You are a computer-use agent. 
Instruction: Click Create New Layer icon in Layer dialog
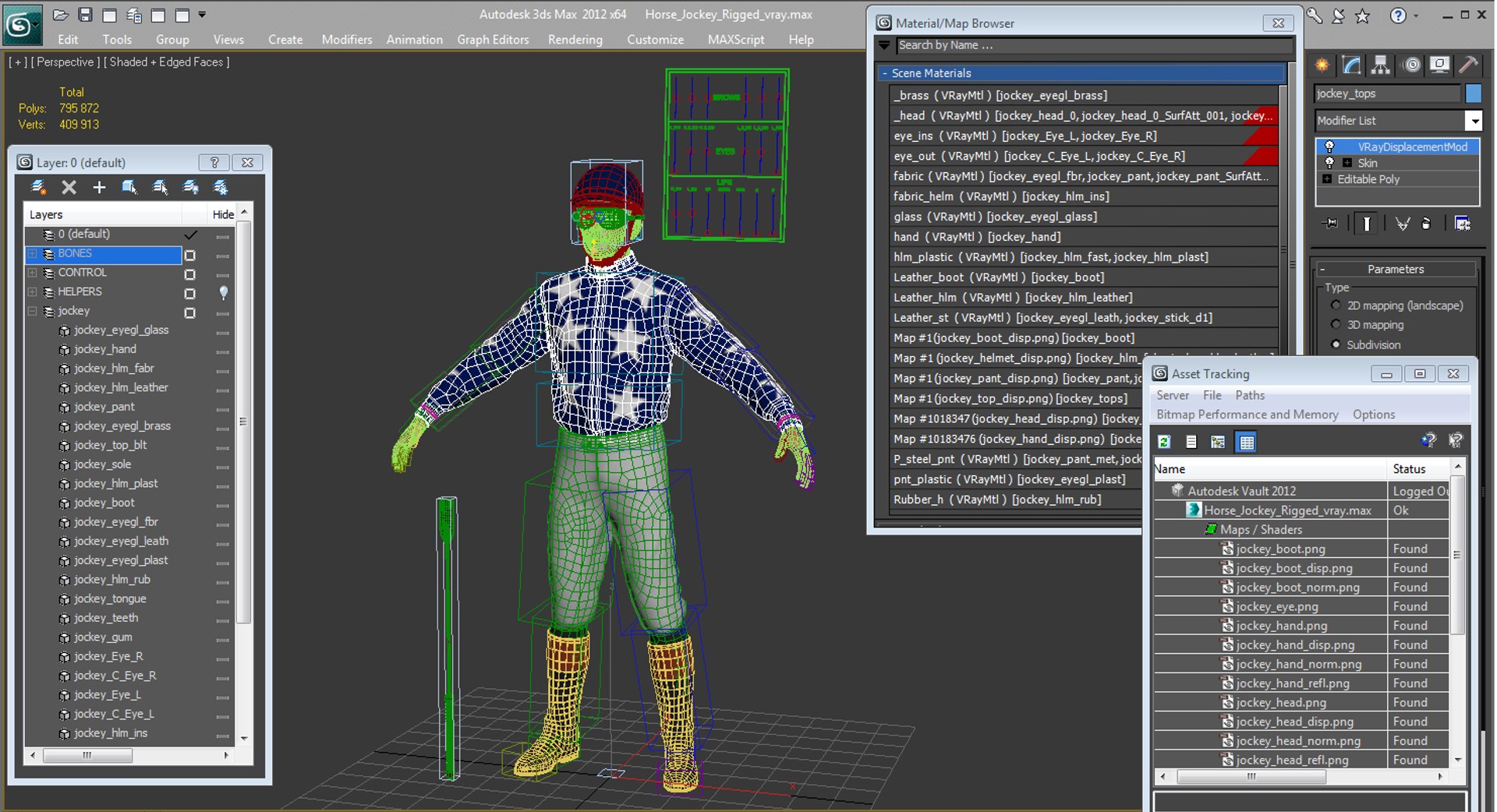37,187
